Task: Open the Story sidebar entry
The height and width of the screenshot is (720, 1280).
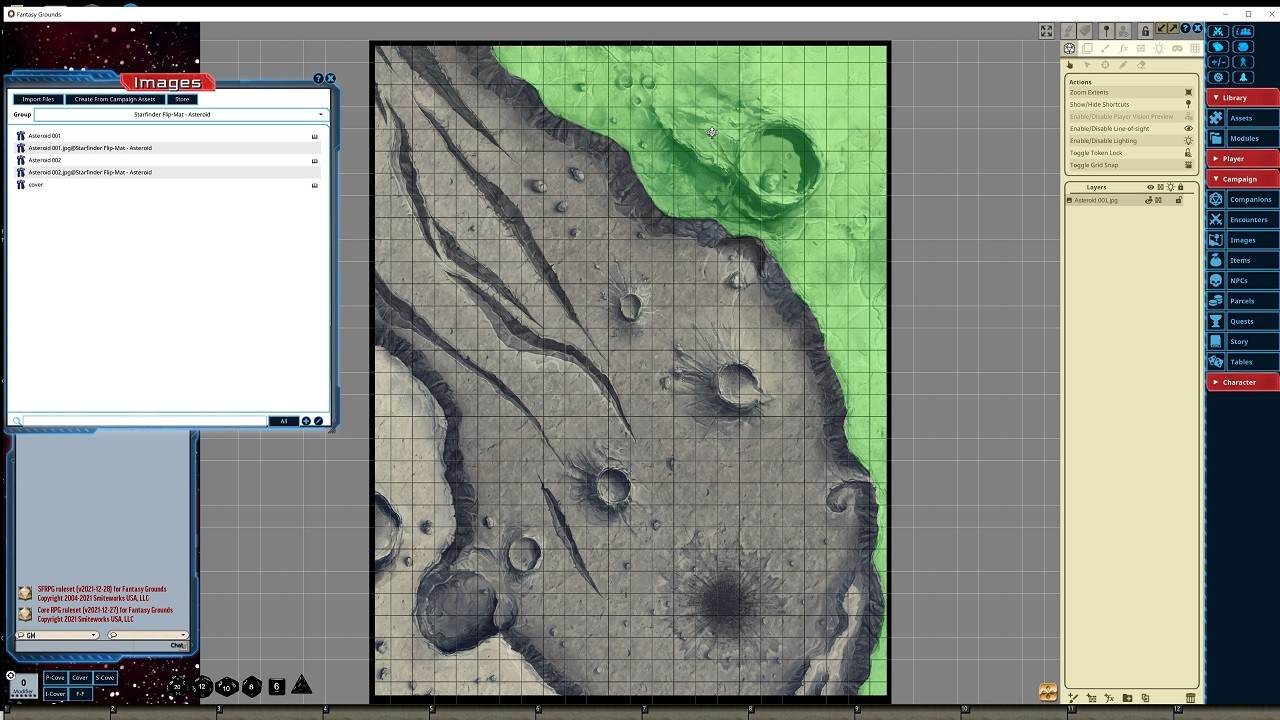Action: pos(1241,341)
